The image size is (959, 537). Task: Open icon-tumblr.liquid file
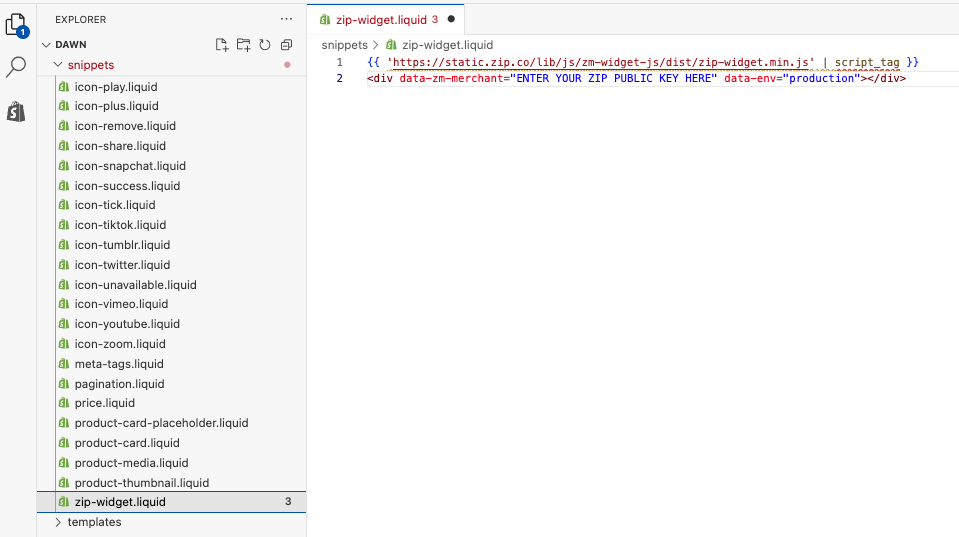tap(171, 245)
